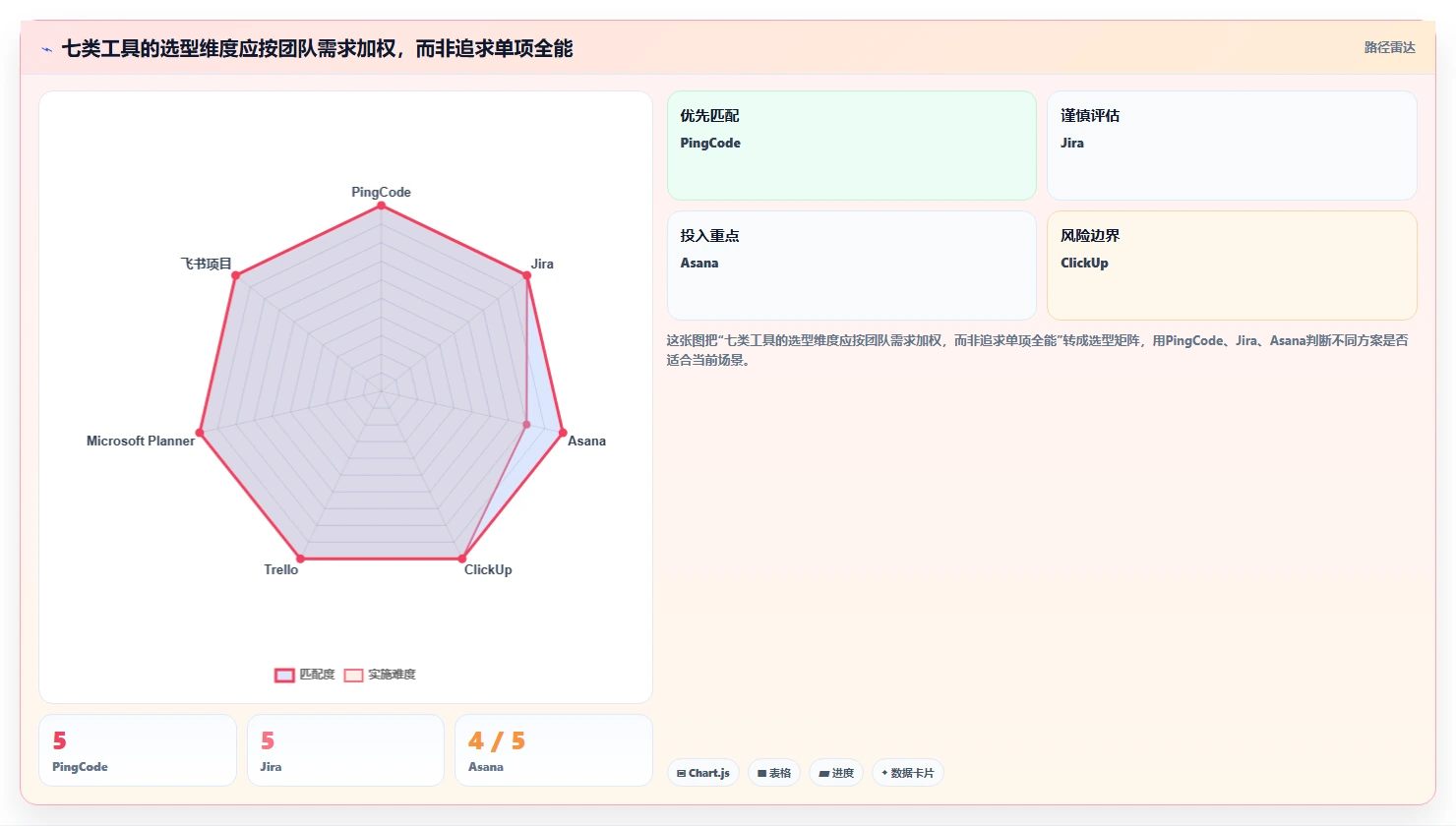Select the 表格 tag
The image size is (1456, 826).
pos(774,773)
